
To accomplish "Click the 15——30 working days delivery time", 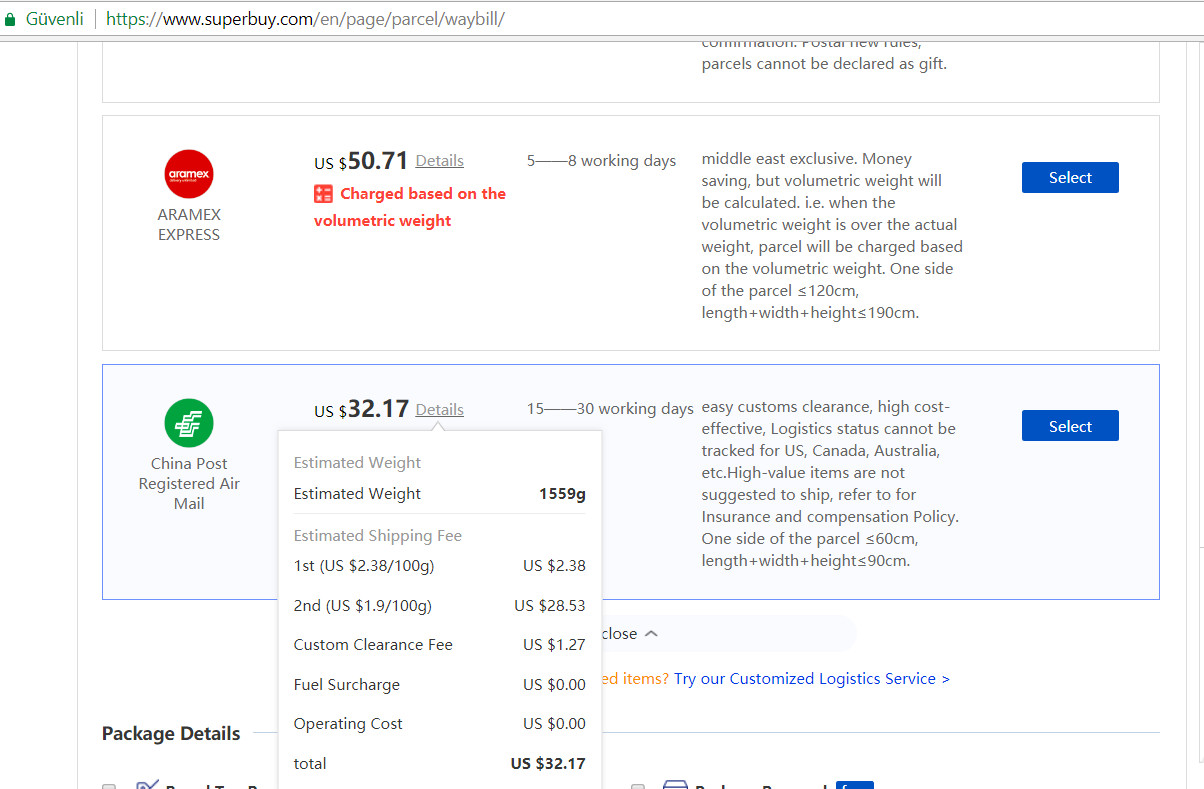I will click(610, 408).
